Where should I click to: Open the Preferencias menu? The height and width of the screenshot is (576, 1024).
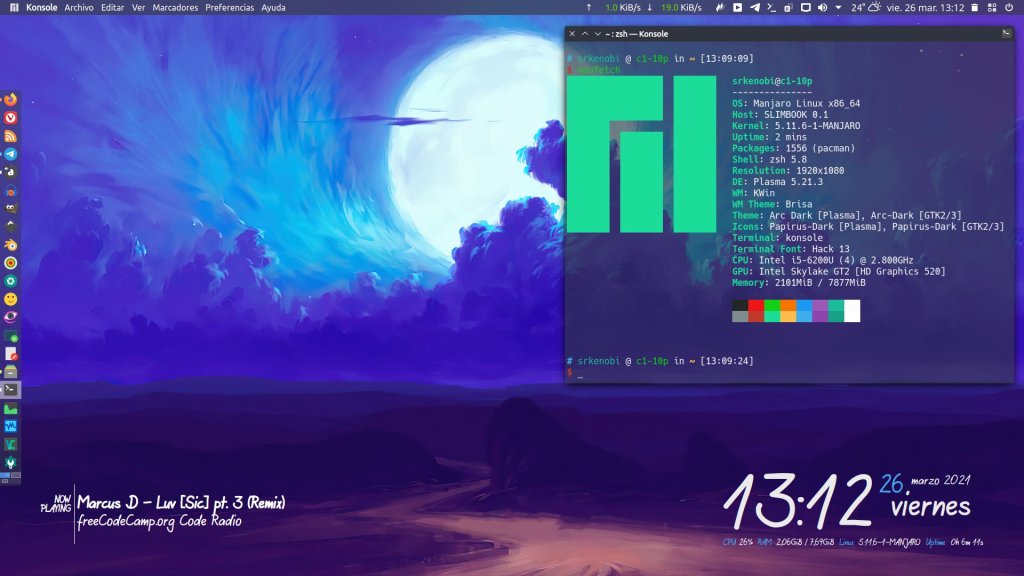tap(230, 7)
